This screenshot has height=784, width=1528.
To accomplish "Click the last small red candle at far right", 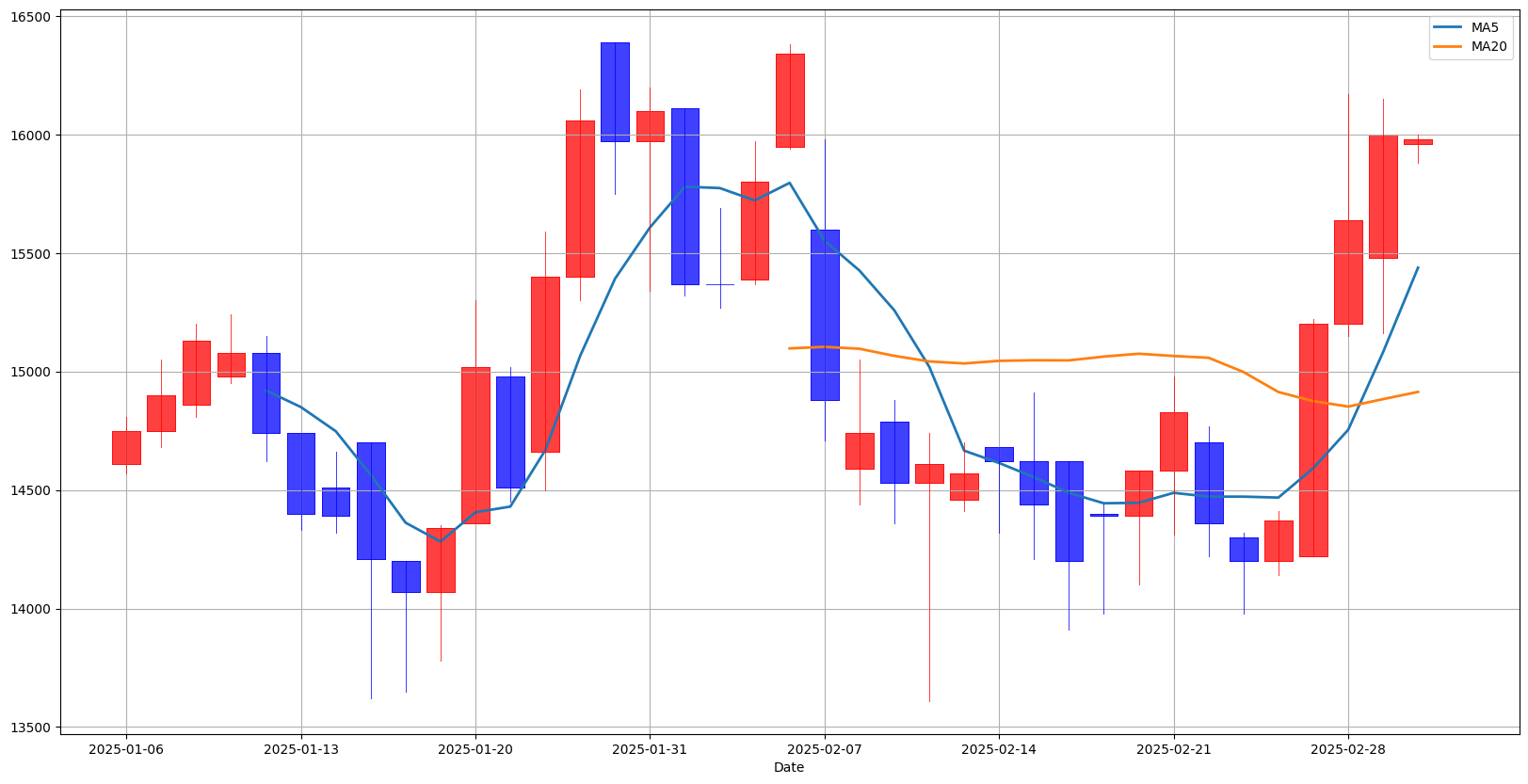I will click(x=1418, y=142).
